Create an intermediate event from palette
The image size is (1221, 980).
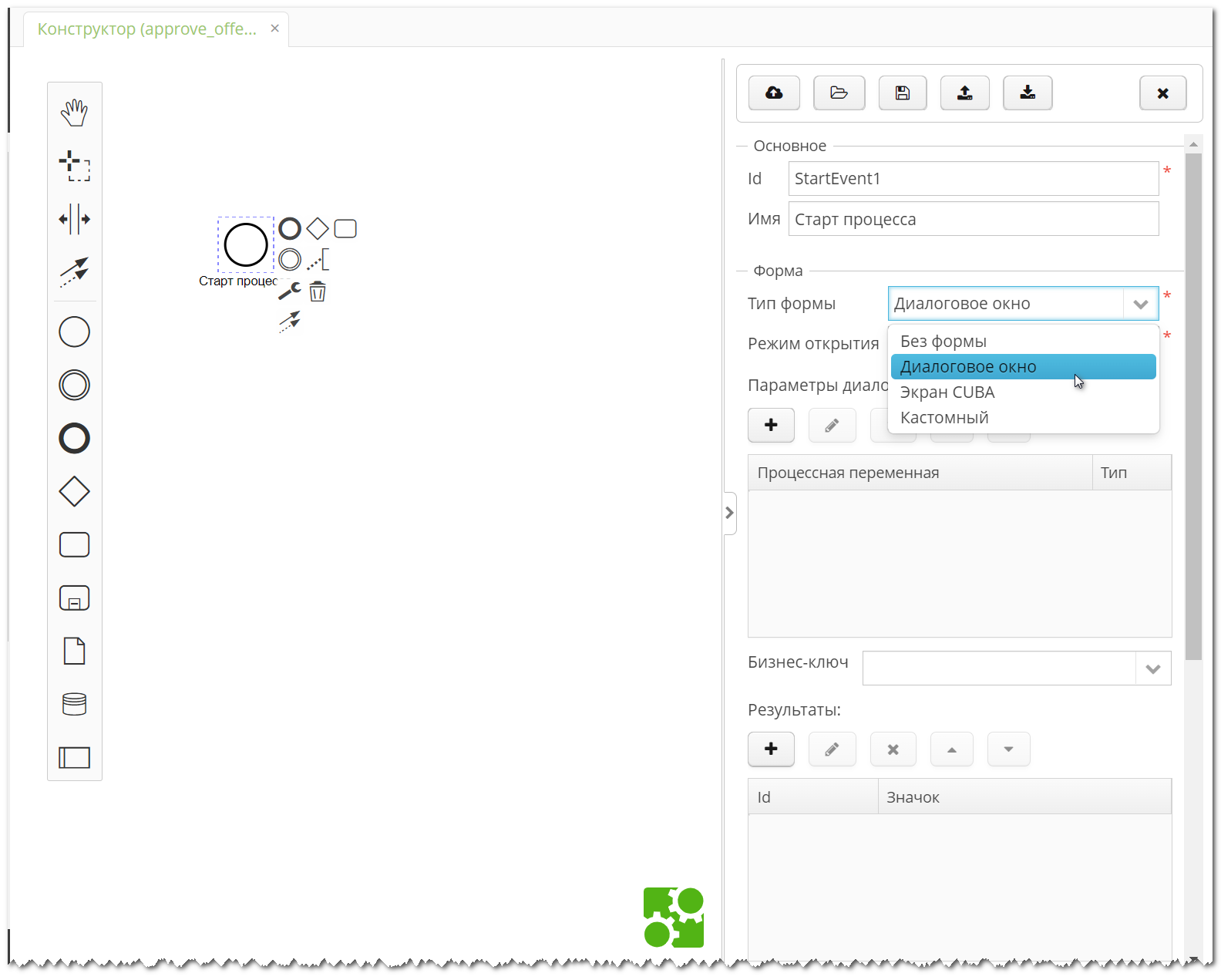[x=75, y=385]
